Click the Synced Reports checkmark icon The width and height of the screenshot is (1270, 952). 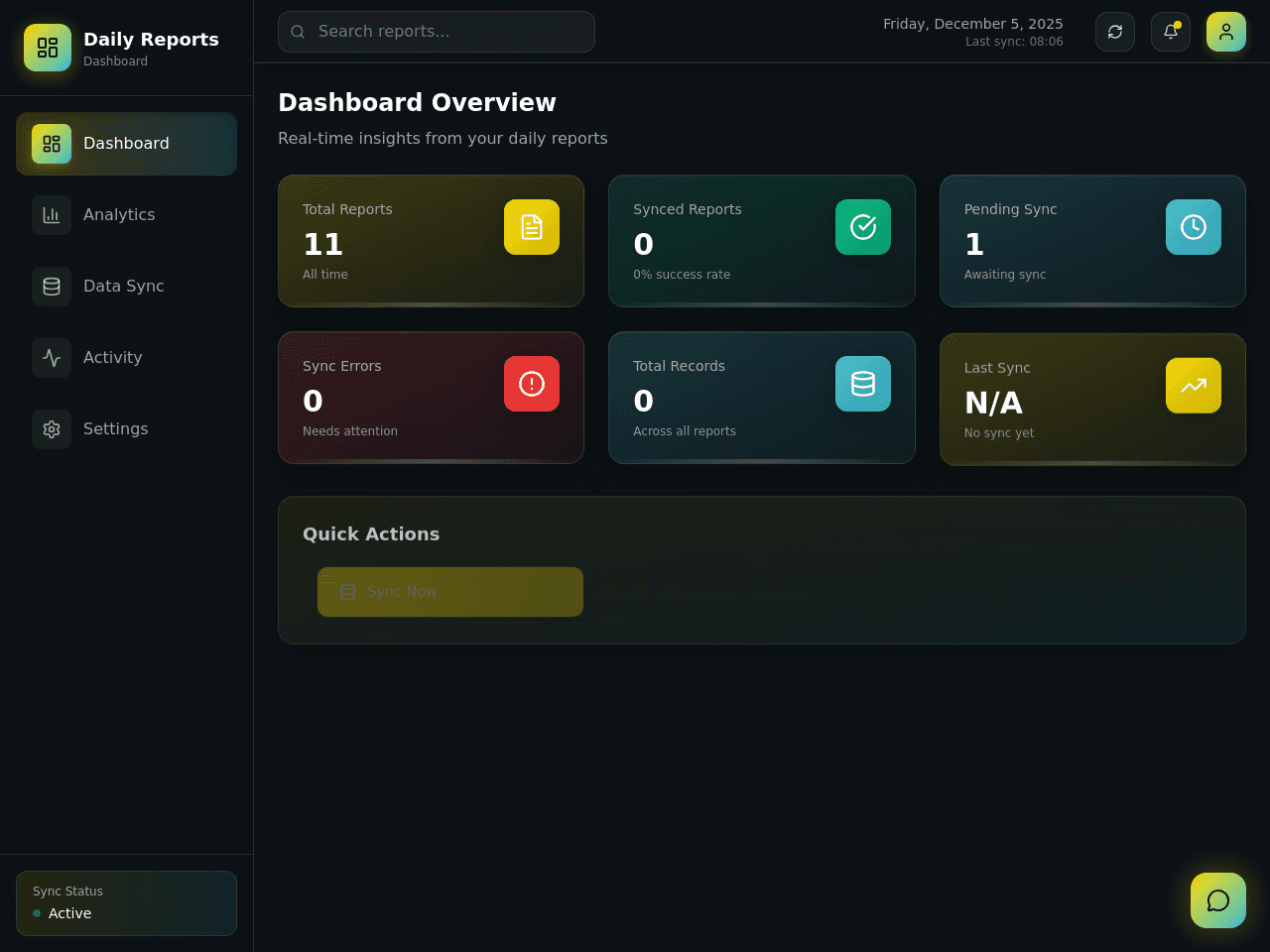click(863, 227)
